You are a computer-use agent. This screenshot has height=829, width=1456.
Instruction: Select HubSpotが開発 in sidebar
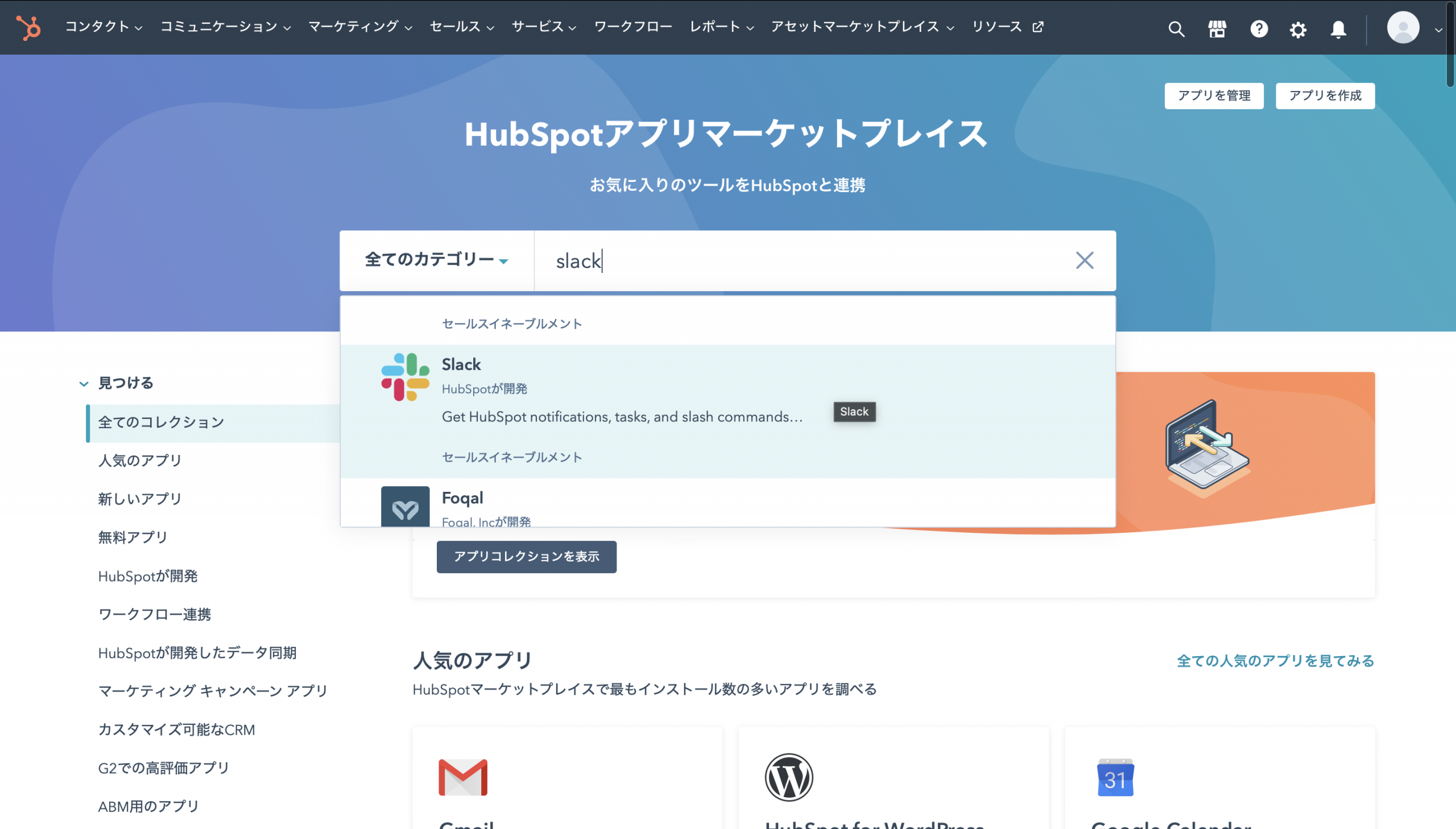pyautogui.click(x=148, y=576)
